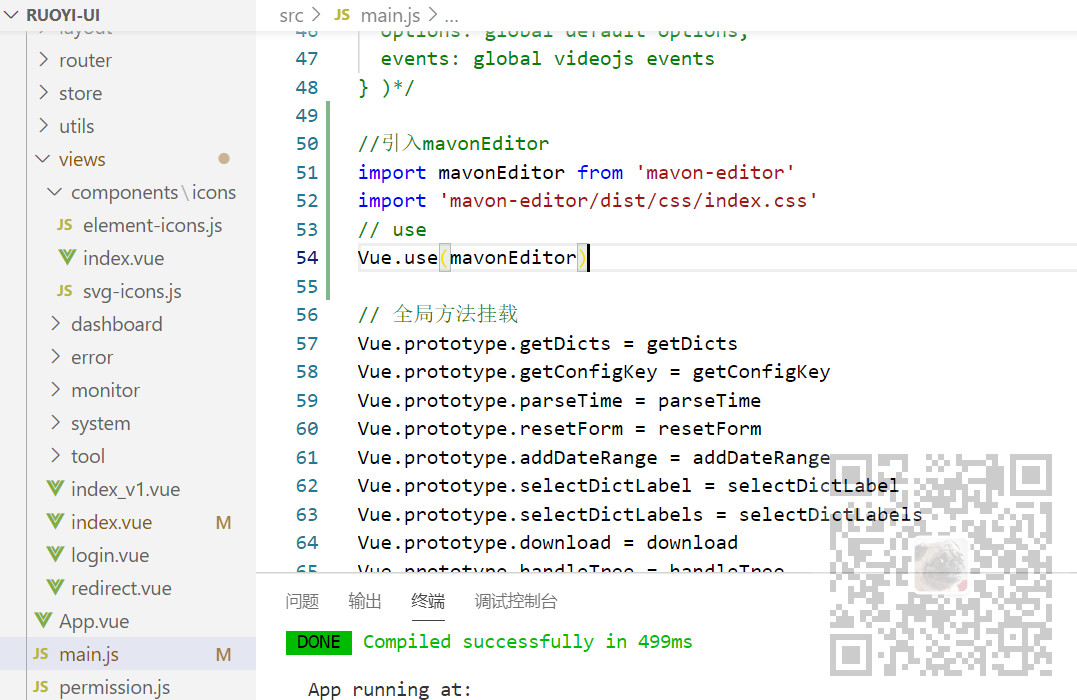Expand the system folder

point(56,422)
